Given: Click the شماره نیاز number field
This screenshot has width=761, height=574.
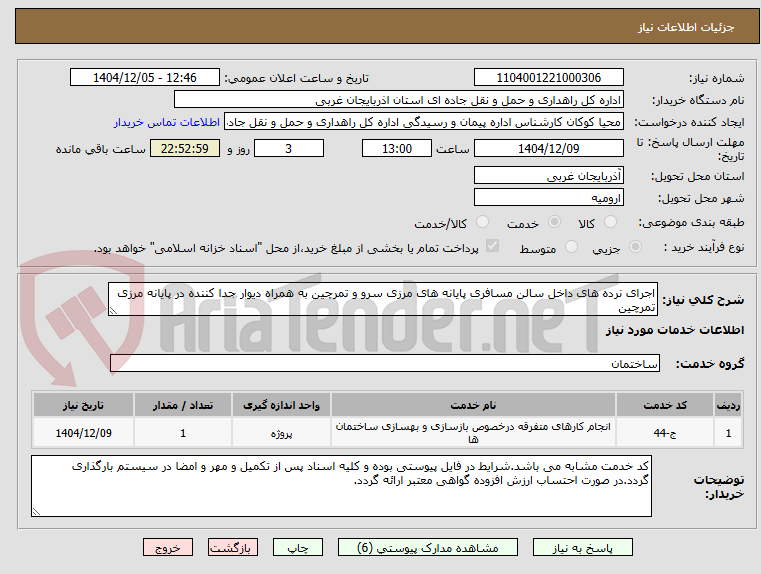Looking at the screenshot, I should click(x=548, y=77).
